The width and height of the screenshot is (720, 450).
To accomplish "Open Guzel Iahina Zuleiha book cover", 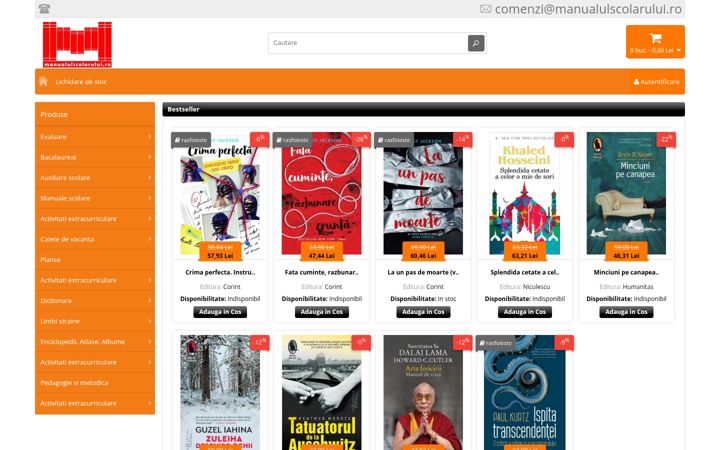I will point(220,393).
